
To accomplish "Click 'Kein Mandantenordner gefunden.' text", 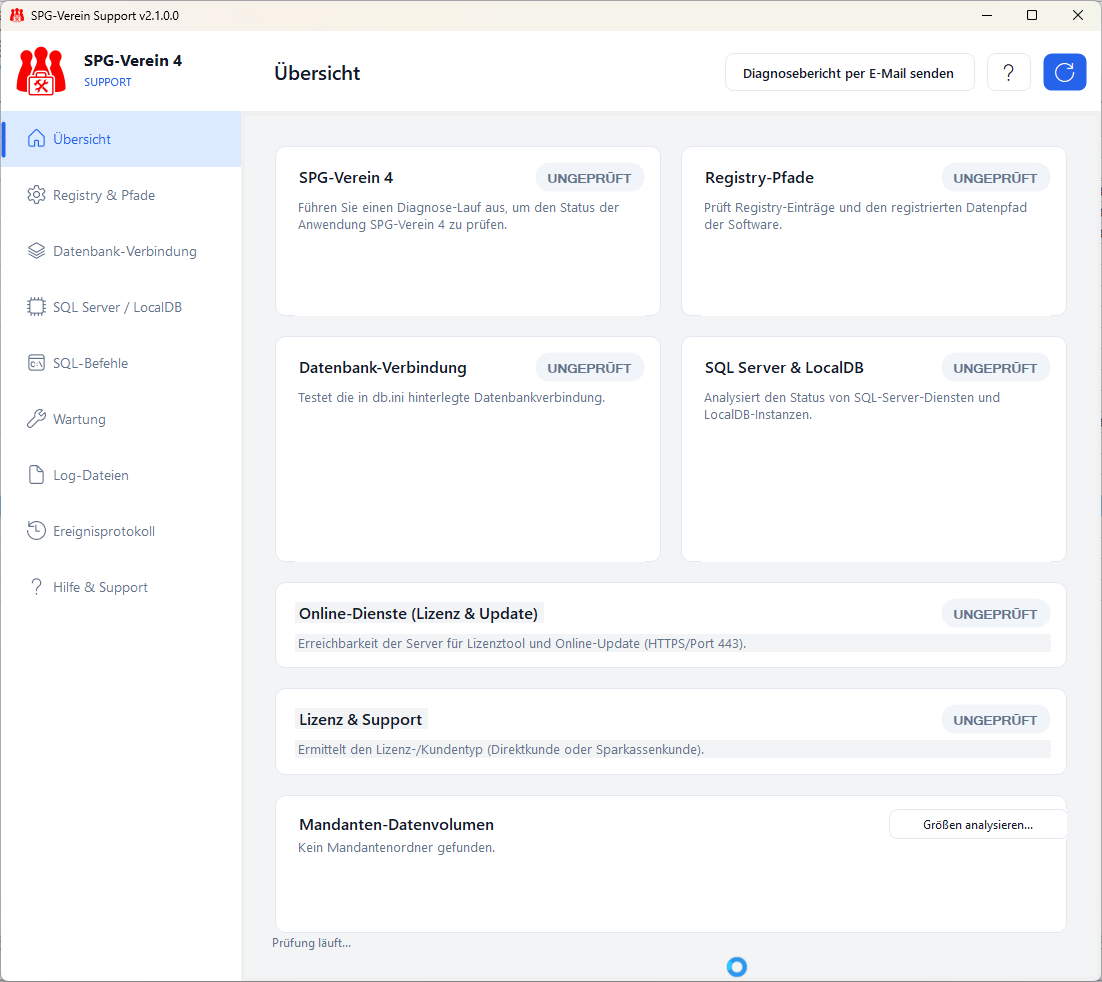I will (396, 848).
